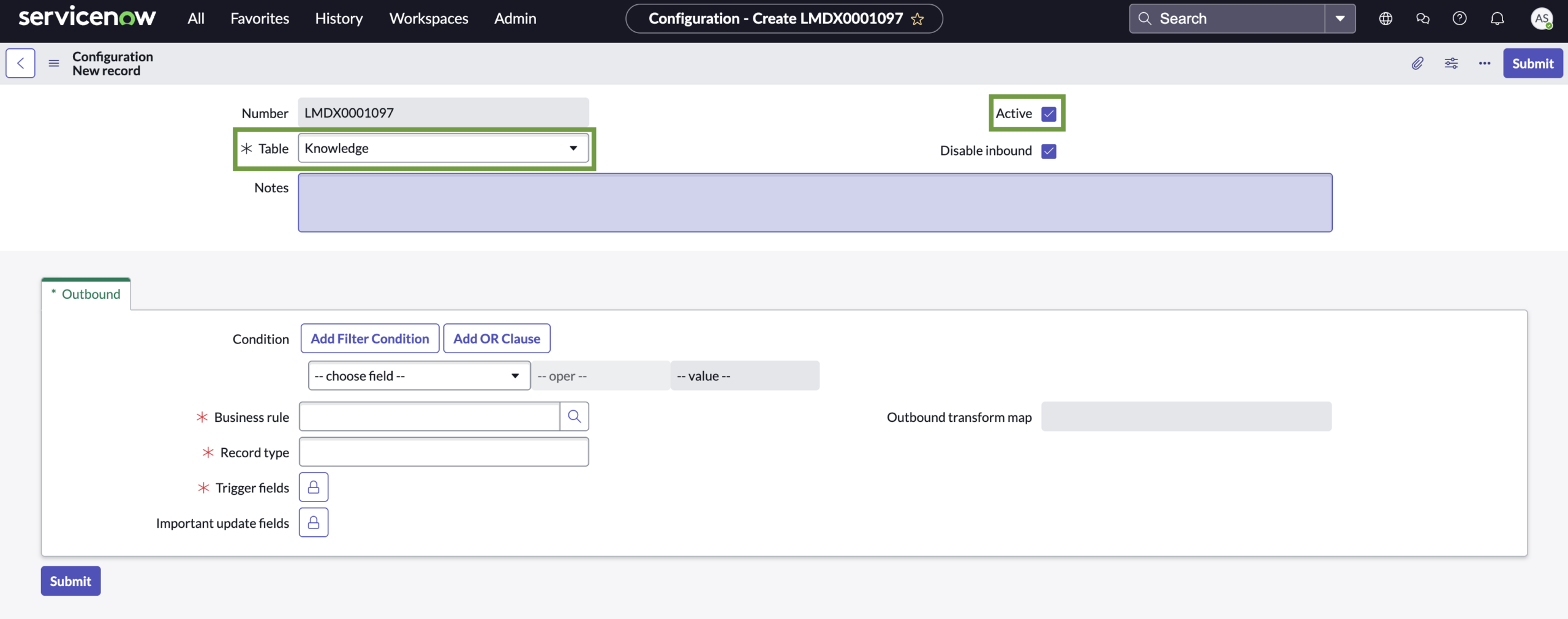Image resolution: width=1568 pixels, height=619 pixels.
Task: Click the Business rule lookup magnifier icon
Action: point(575,416)
